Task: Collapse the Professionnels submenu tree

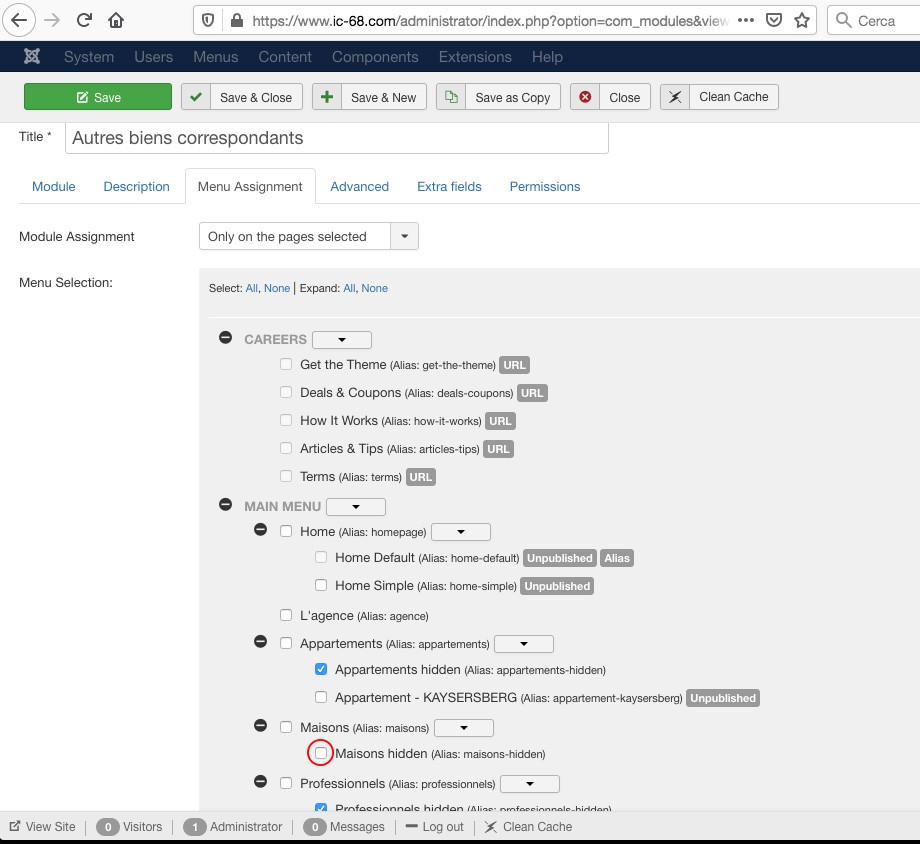Action: tap(261, 782)
